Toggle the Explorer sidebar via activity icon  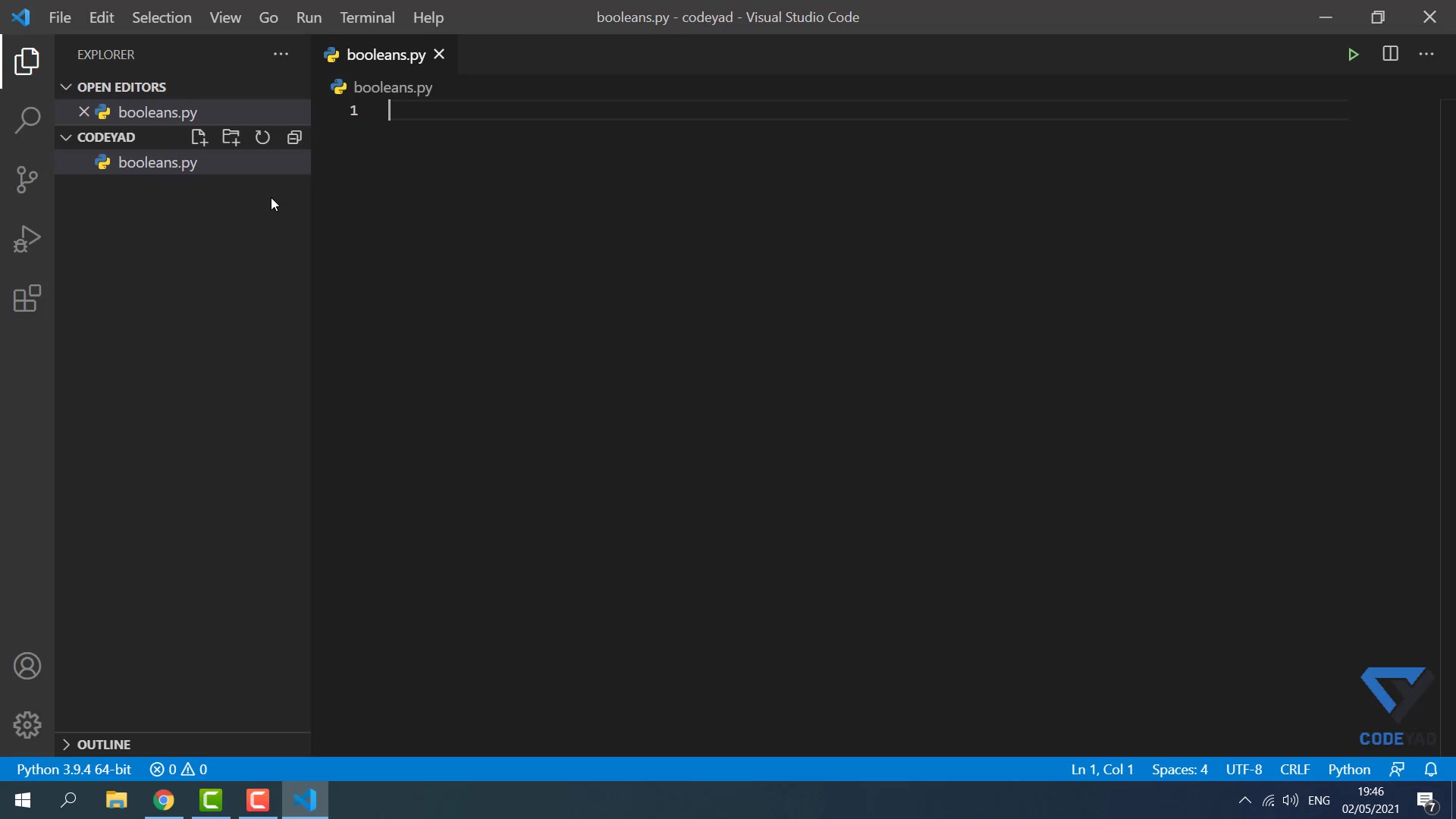[27, 61]
